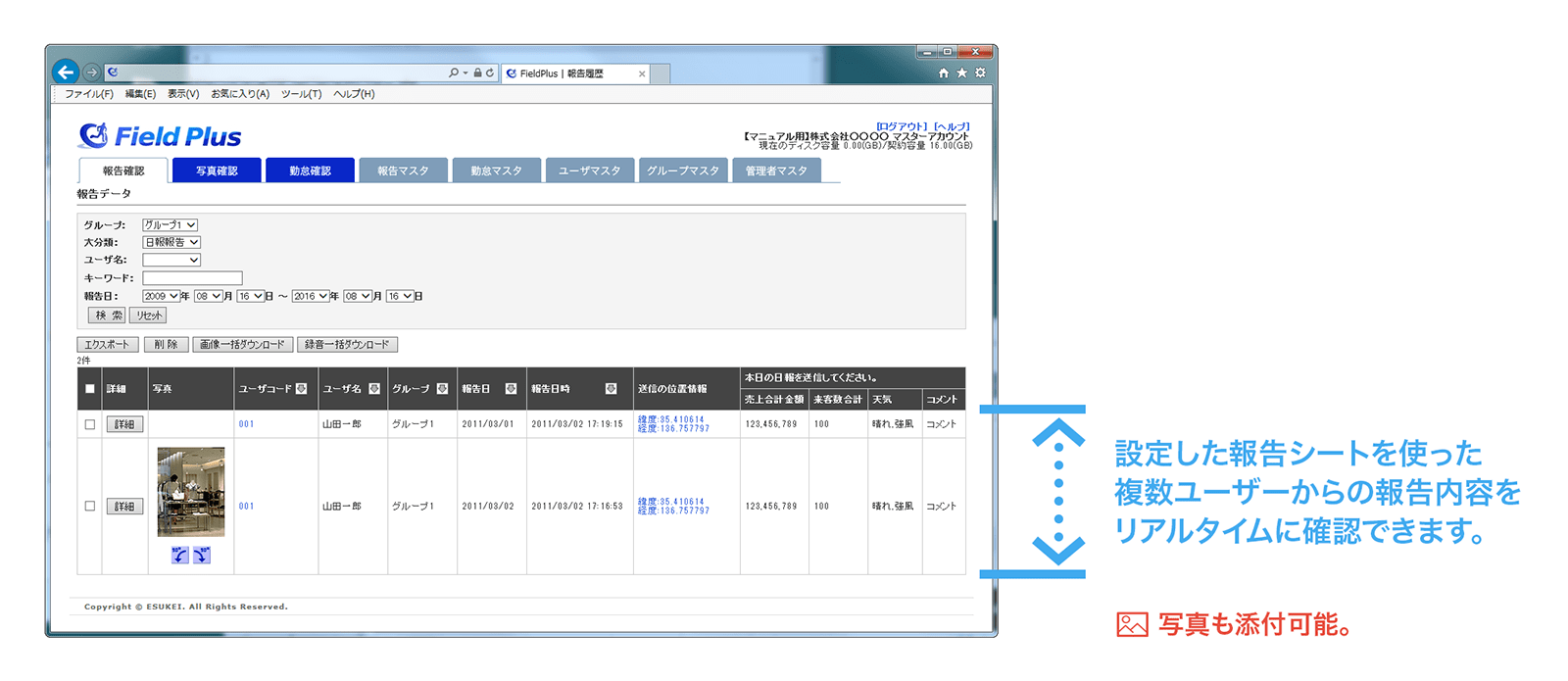The height and width of the screenshot is (681, 1568).
Task: Tick checkbox for 2011/03/01 report row
Action: click(x=90, y=424)
